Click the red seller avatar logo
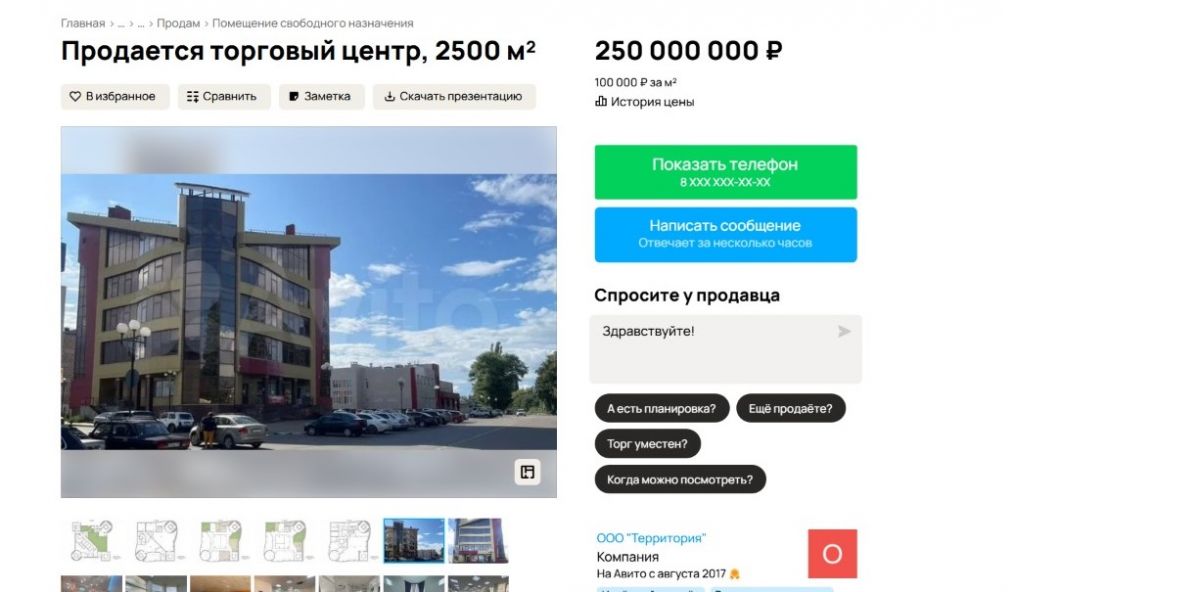Screen dimensions: 1200x592 point(832,554)
